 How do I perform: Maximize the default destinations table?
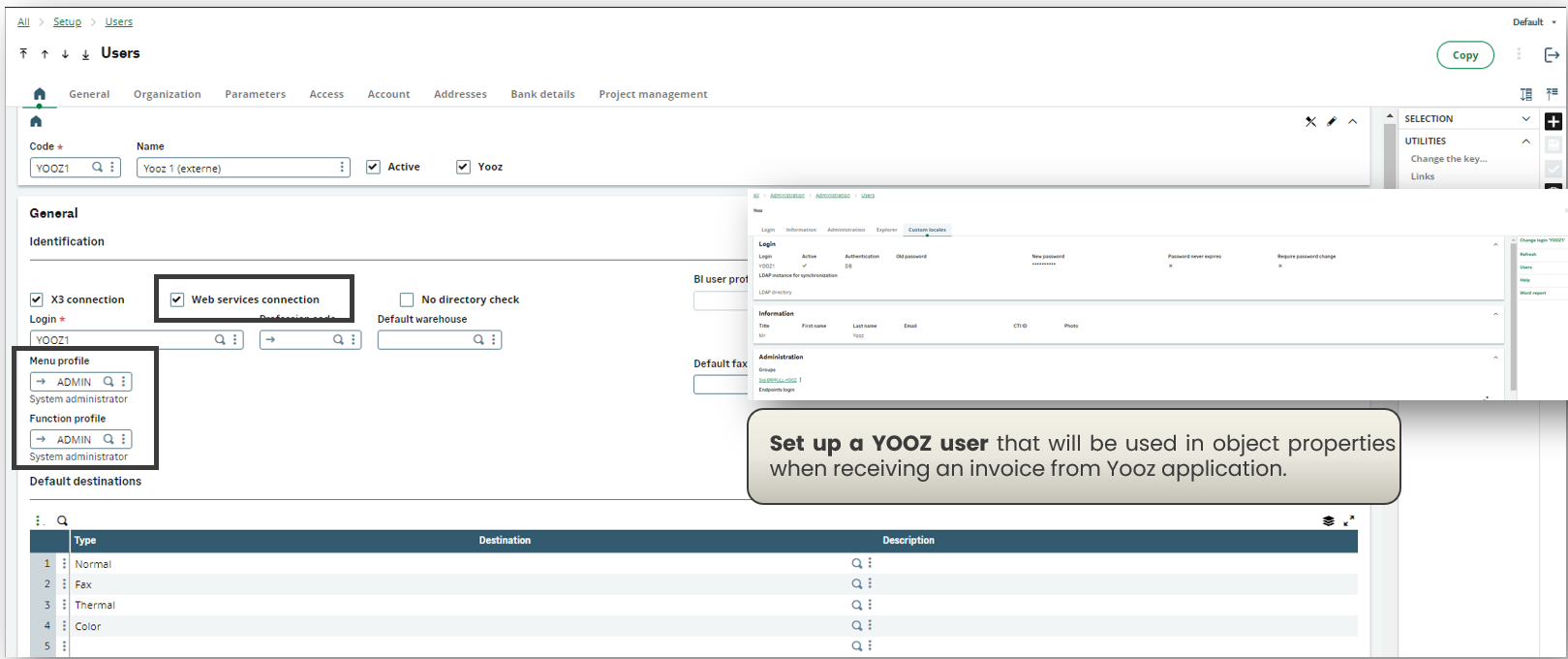[x=1349, y=520]
